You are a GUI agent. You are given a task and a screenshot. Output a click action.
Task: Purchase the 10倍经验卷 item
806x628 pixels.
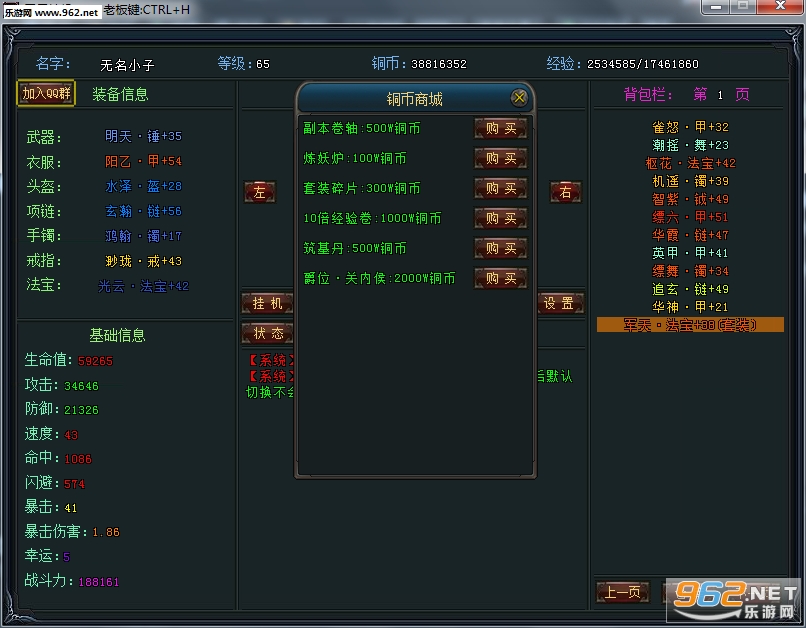tap(500, 218)
